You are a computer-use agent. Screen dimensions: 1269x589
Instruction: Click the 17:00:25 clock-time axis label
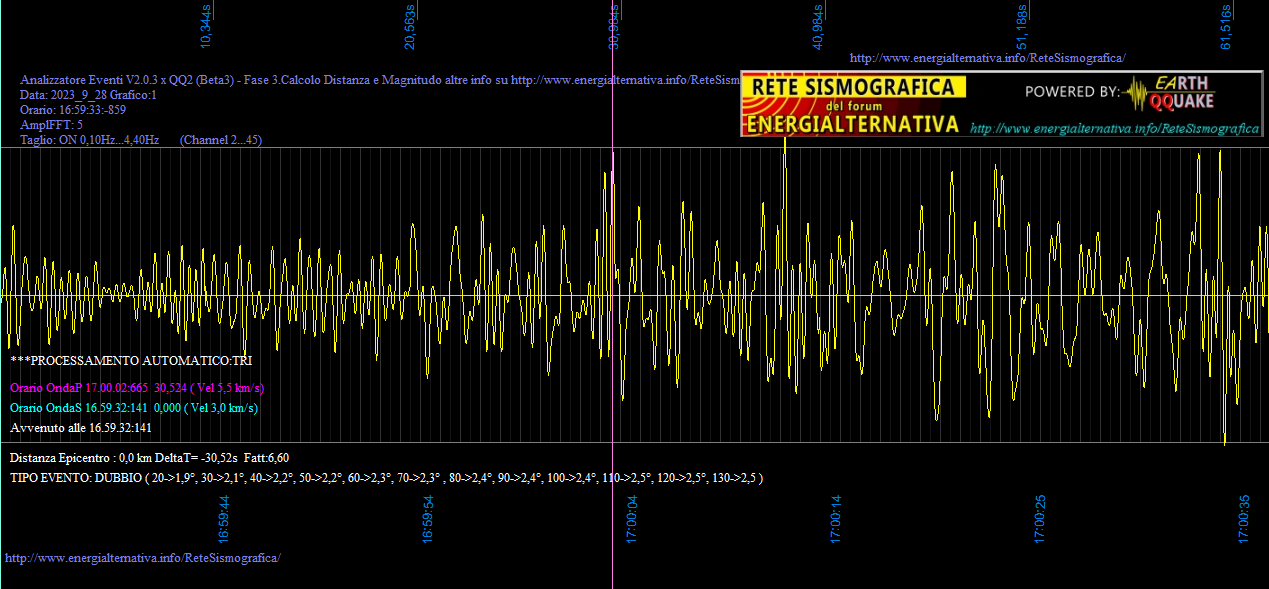(1040, 518)
